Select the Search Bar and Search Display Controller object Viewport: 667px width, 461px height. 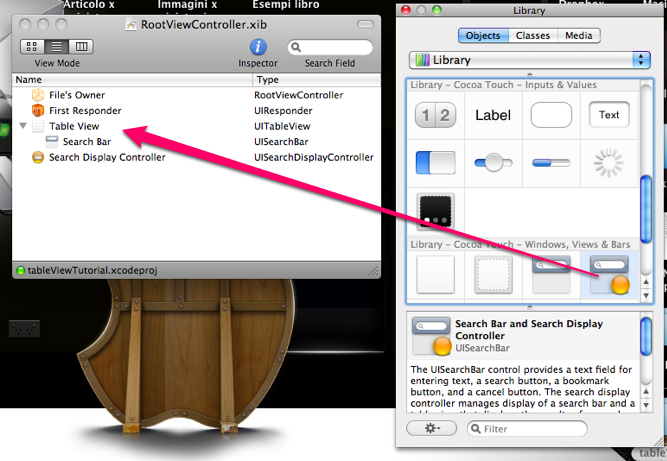[608, 275]
